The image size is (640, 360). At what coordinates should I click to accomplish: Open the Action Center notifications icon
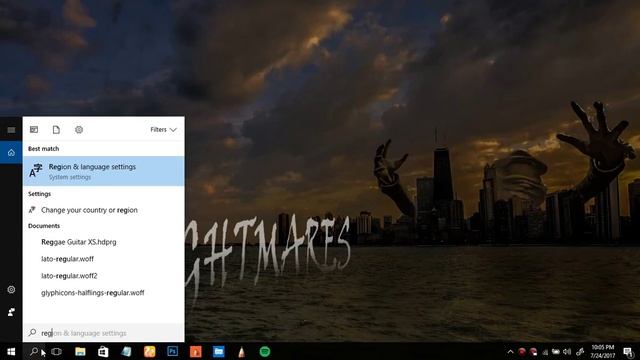pyautogui.click(x=629, y=351)
